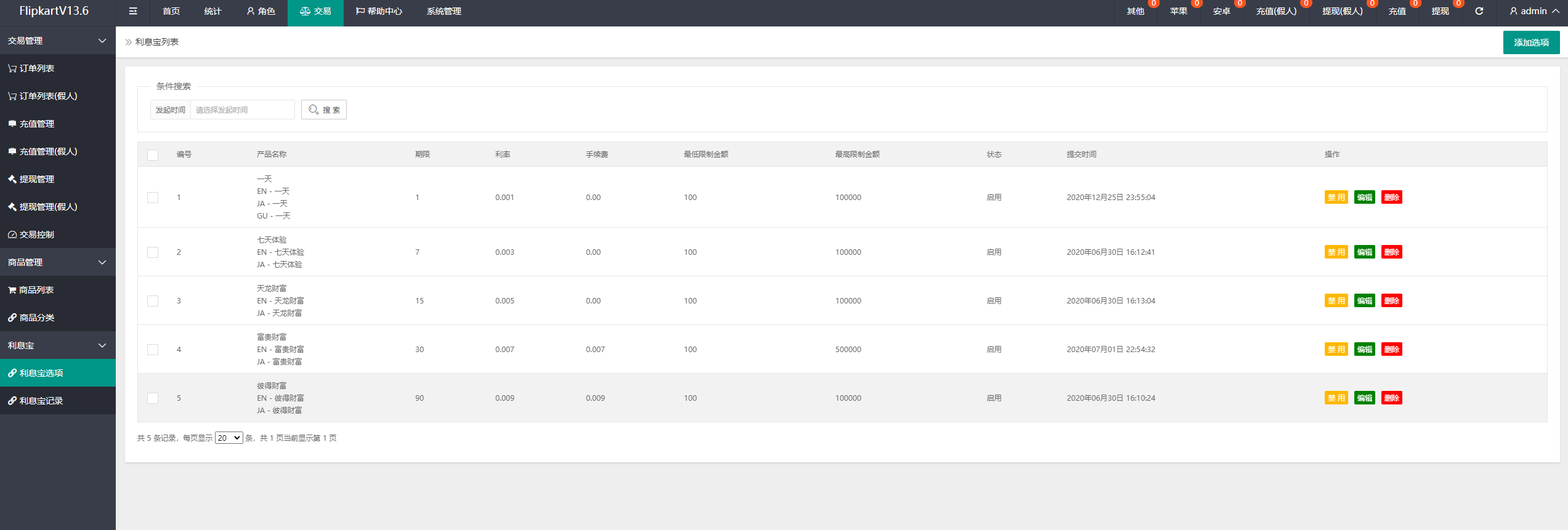Click 其他 notification badge item
This screenshot has width=1568, height=530.
pyautogui.click(x=1136, y=11)
